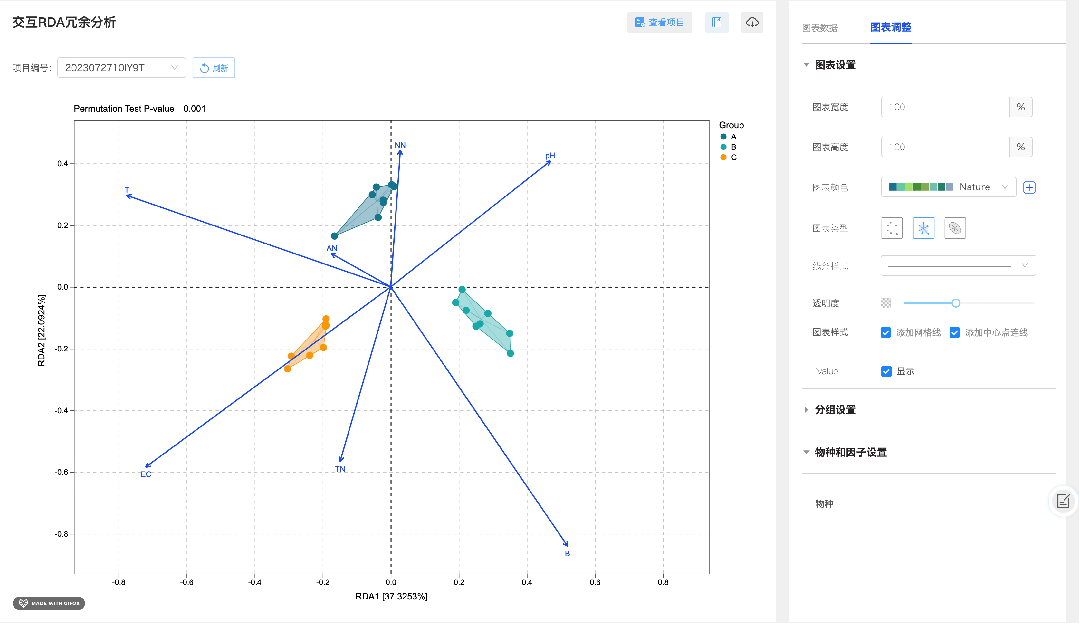Screen dimensions: 1080x624
Task: Click the 查看项目 button
Action: (x=659, y=22)
